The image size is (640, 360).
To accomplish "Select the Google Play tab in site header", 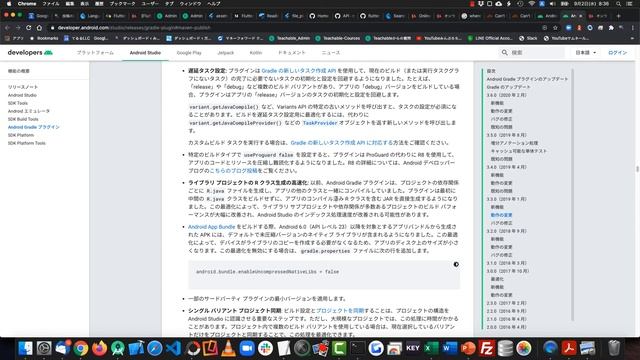I will [x=189, y=53].
